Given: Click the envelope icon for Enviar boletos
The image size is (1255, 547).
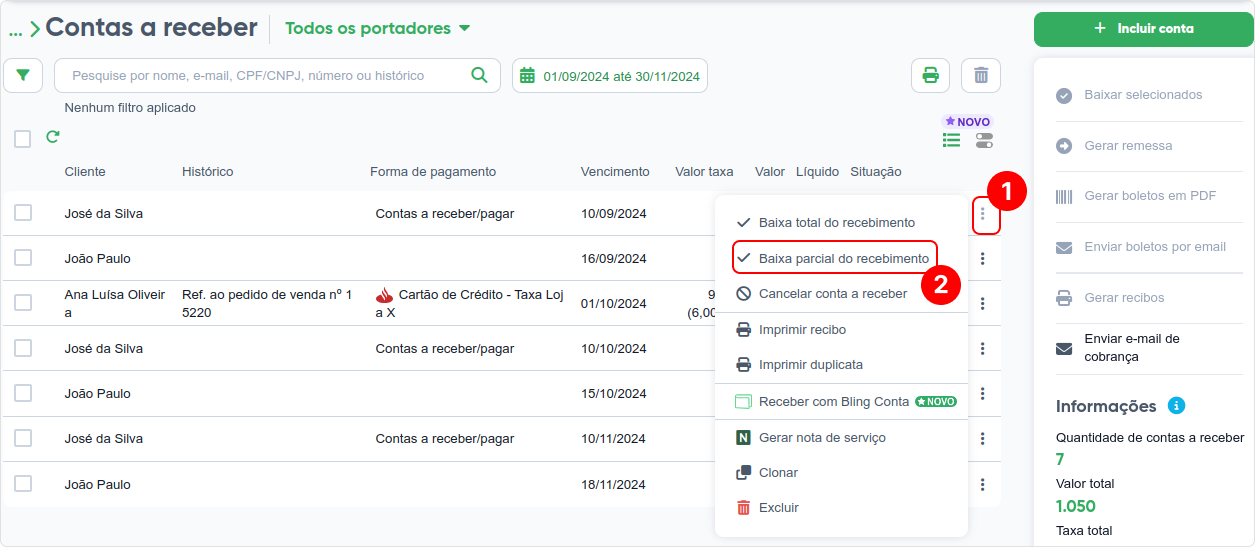Looking at the screenshot, I should 1064,247.
